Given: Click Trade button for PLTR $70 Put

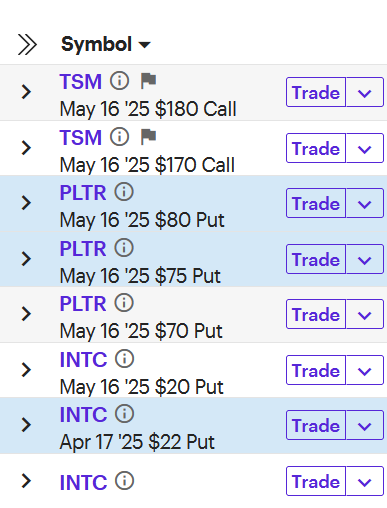Looking at the screenshot, I should point(316,314).
